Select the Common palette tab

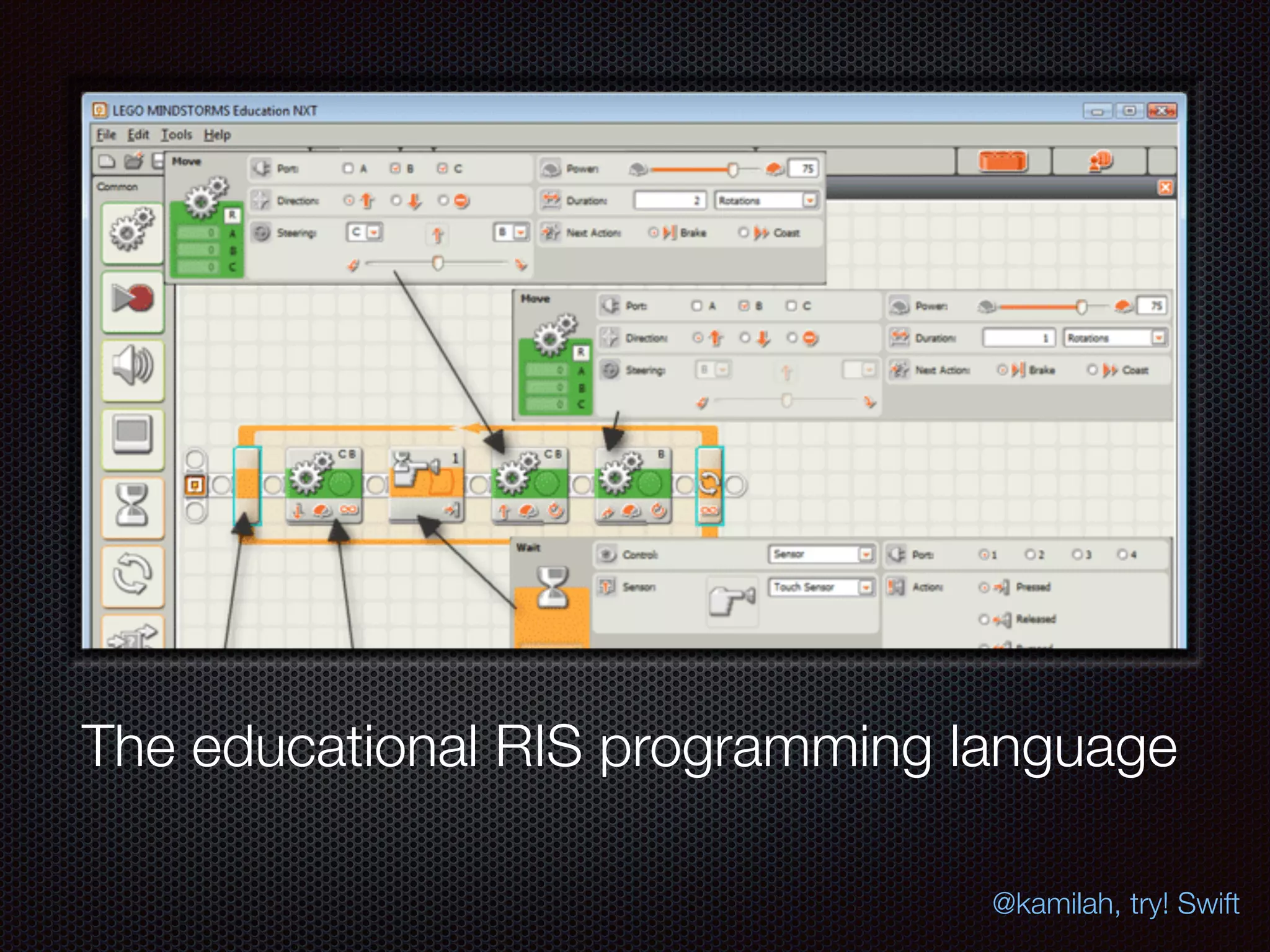coord(117,187)
